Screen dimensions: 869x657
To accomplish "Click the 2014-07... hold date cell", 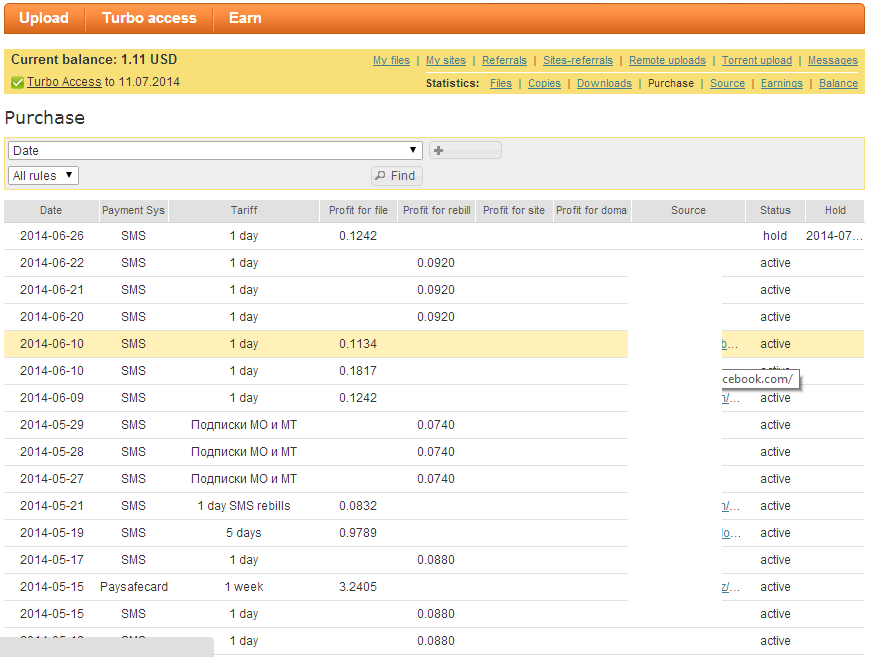I will tap(834, 236).
